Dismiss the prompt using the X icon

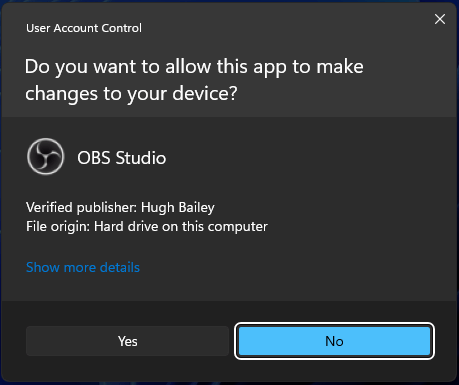coord(440,19)
